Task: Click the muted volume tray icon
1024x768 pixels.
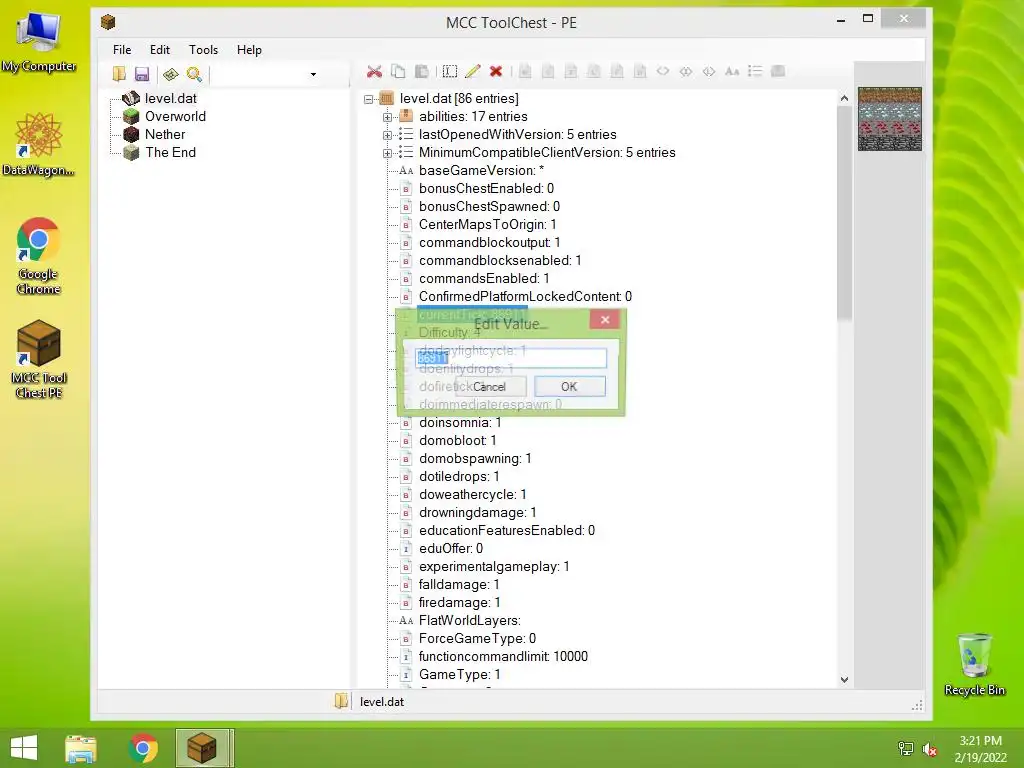Action: coord(929,749)
